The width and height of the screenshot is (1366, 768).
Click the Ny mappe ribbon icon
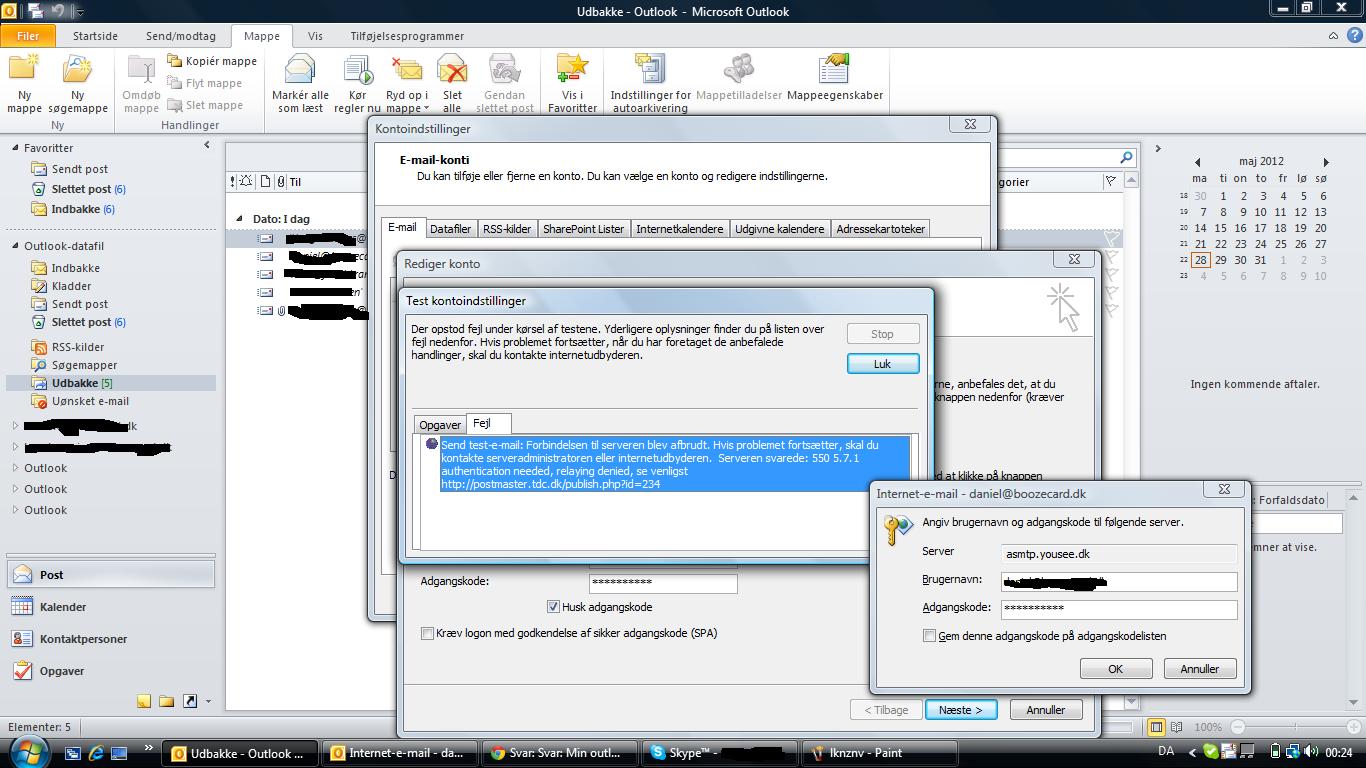tap(24, 84)
